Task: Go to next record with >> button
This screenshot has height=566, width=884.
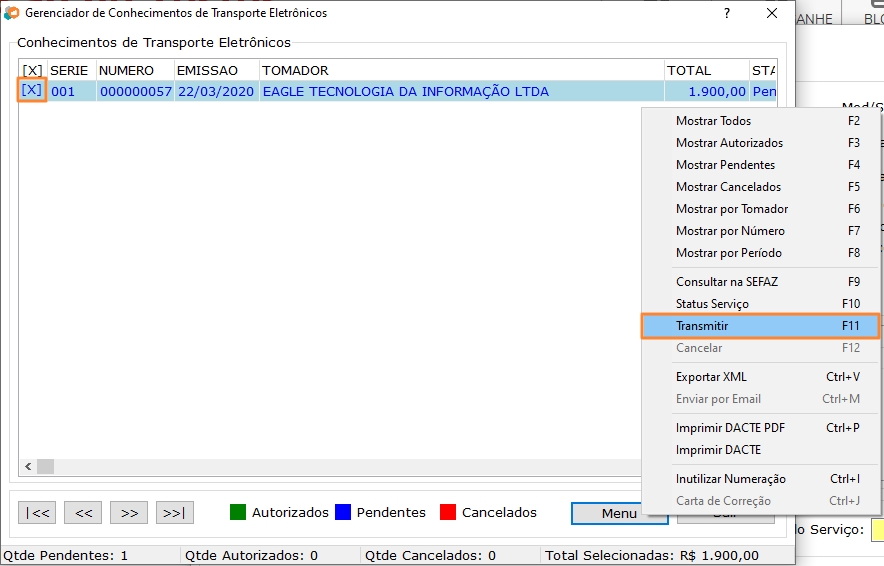Action: (129, 513)
